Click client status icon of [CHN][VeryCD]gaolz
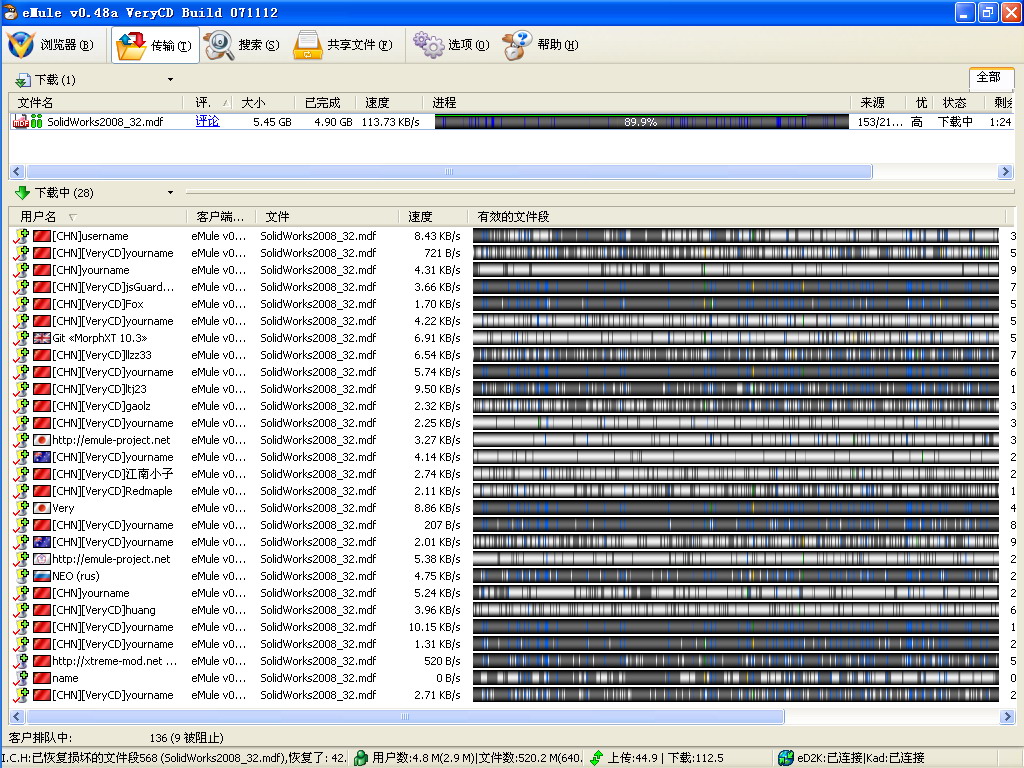The height and width of the screenshot is (768, 1024). click(22, 406)
